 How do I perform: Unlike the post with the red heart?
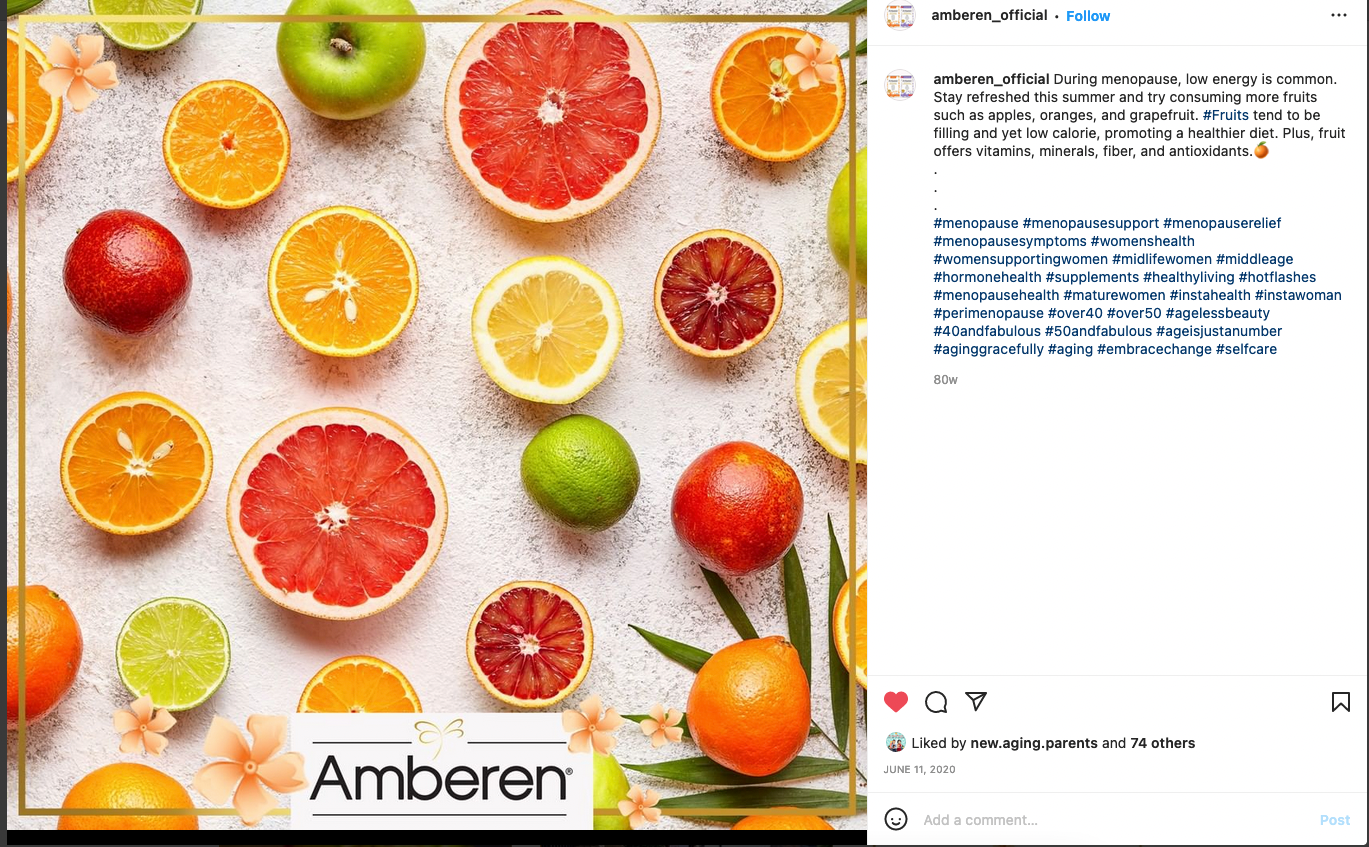pos(896,702)
